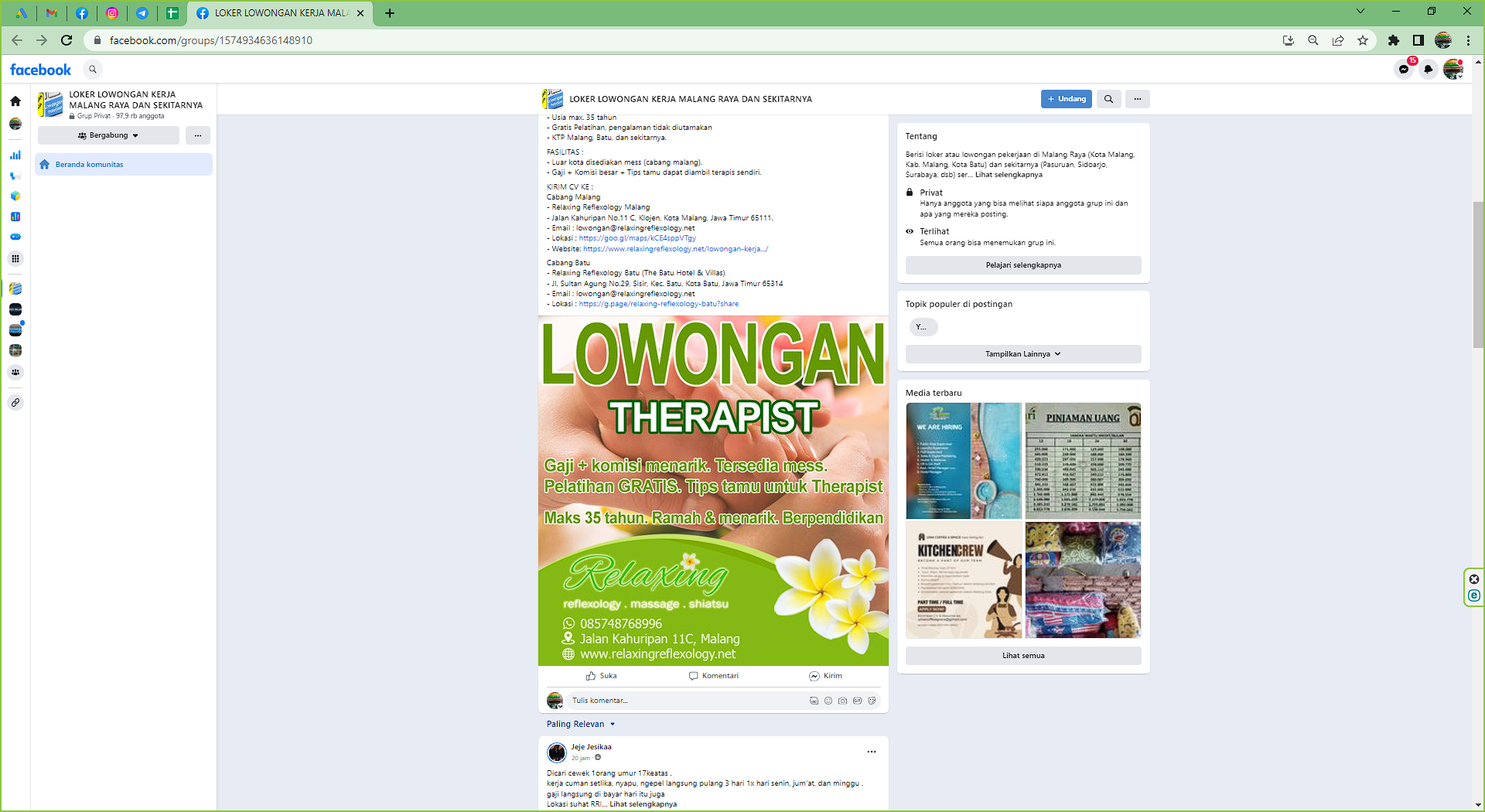Switch to the pinned Telegram tab
Image resolution: width=1485 pixels, height=812 pixels.
click(x=142, y=13)
